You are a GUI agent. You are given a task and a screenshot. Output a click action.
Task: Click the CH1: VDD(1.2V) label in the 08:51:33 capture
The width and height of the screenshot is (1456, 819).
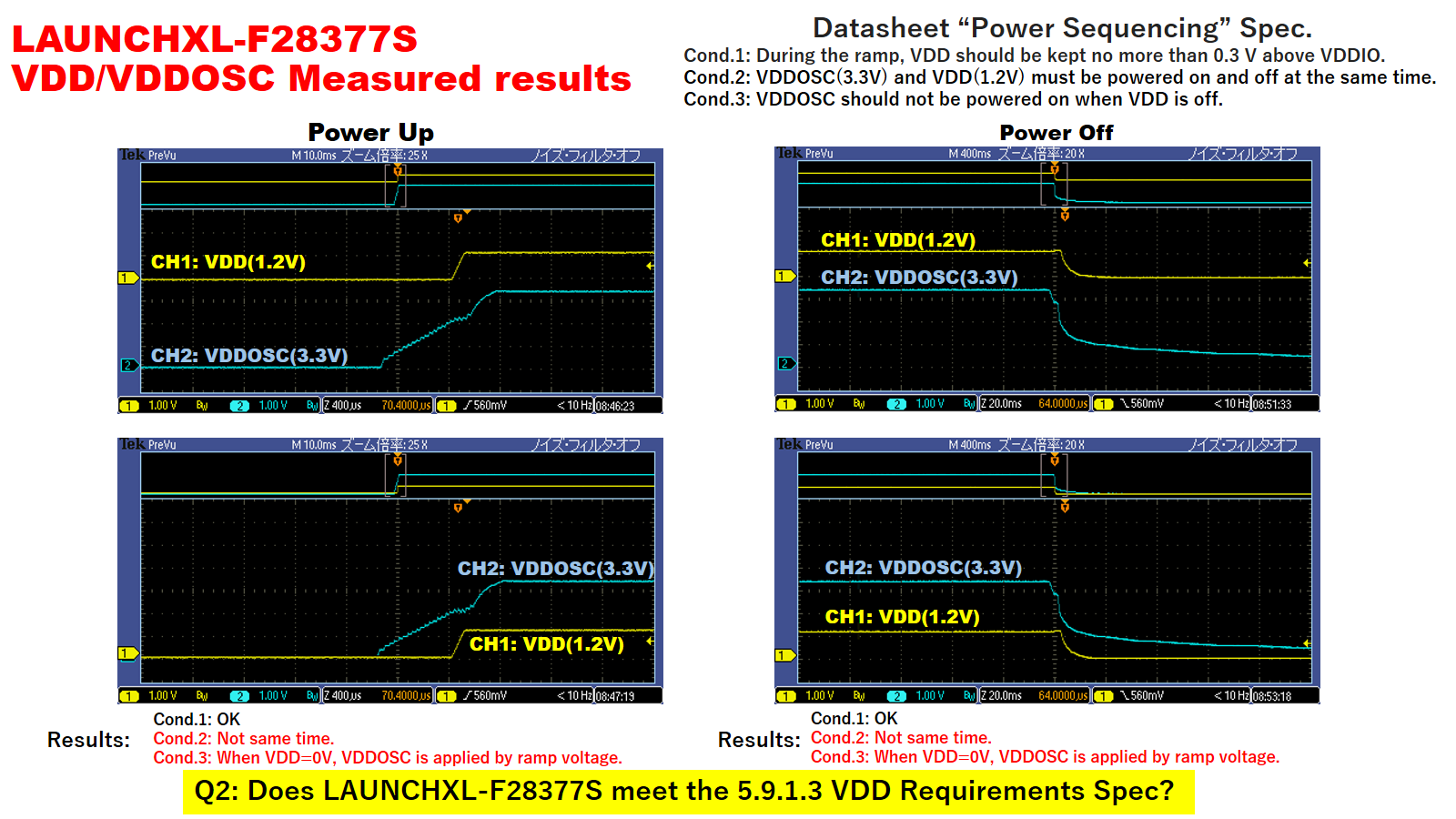(898, 240)
